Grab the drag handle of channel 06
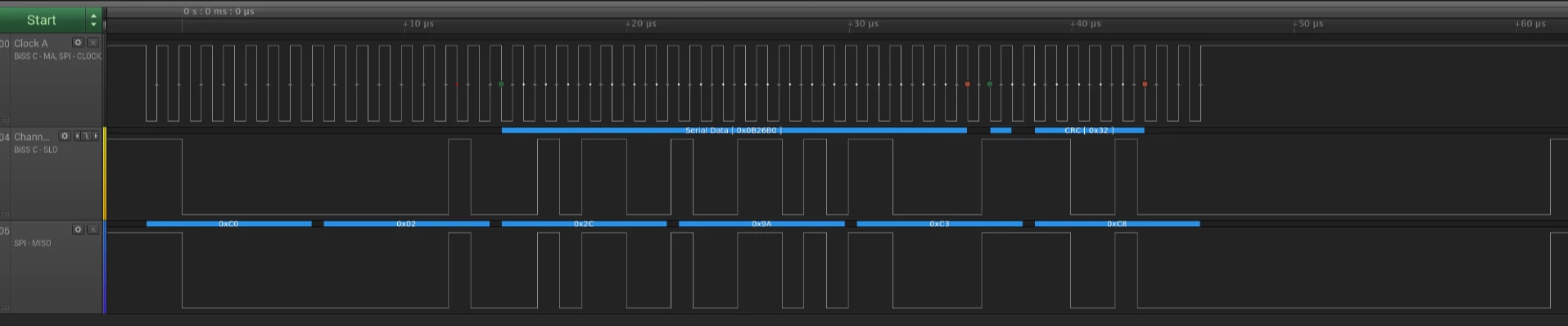The height and width of the screenshot is (326, 1568). point(5,307)
